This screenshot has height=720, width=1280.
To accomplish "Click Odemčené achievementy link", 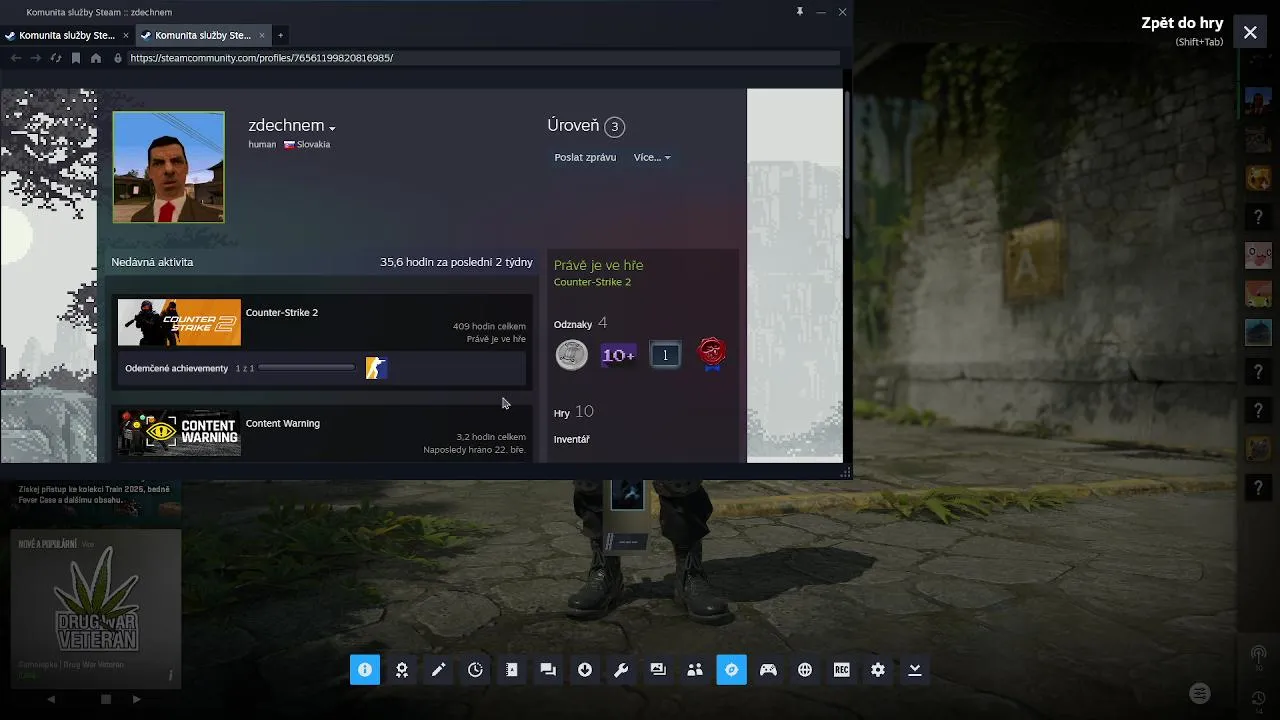I will [x=177, y=368].
